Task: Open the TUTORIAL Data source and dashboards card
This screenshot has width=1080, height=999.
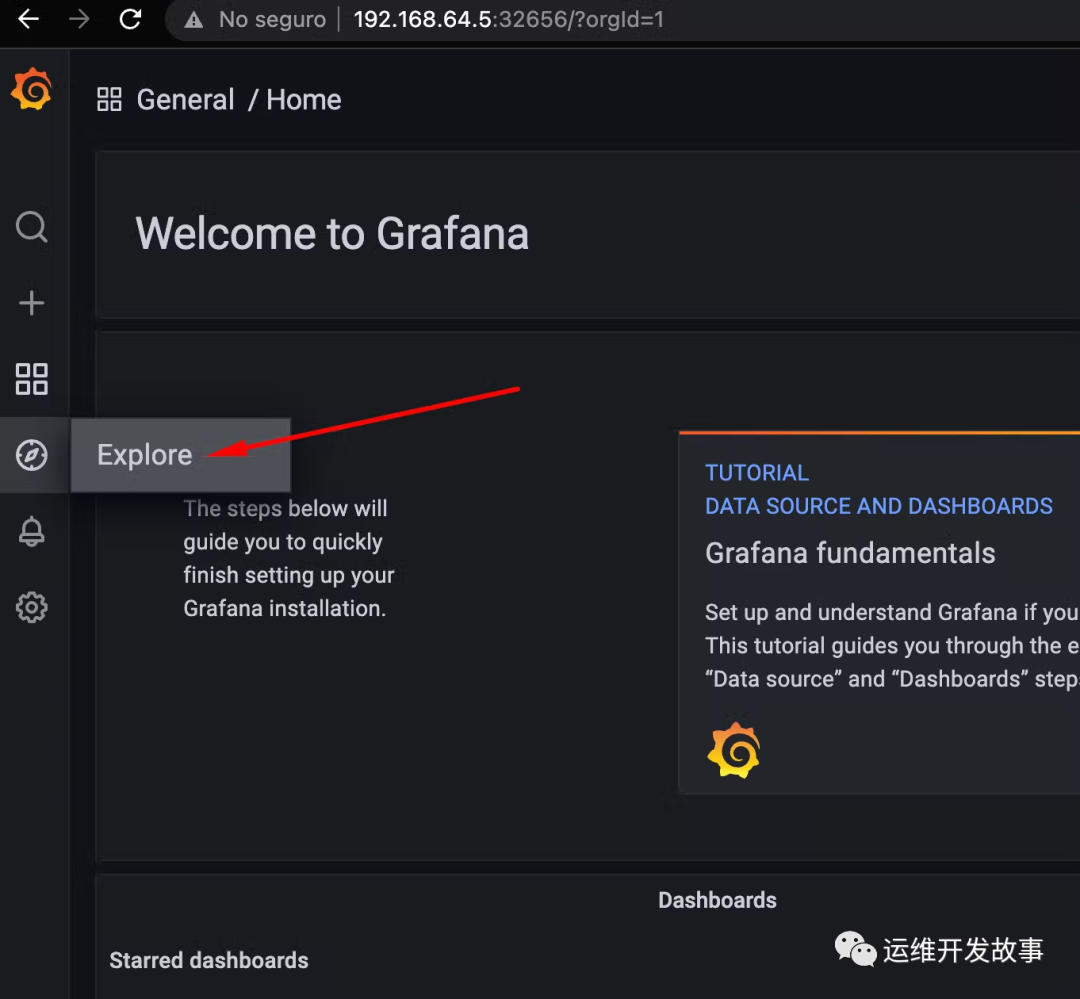Action: click(879, 613)
